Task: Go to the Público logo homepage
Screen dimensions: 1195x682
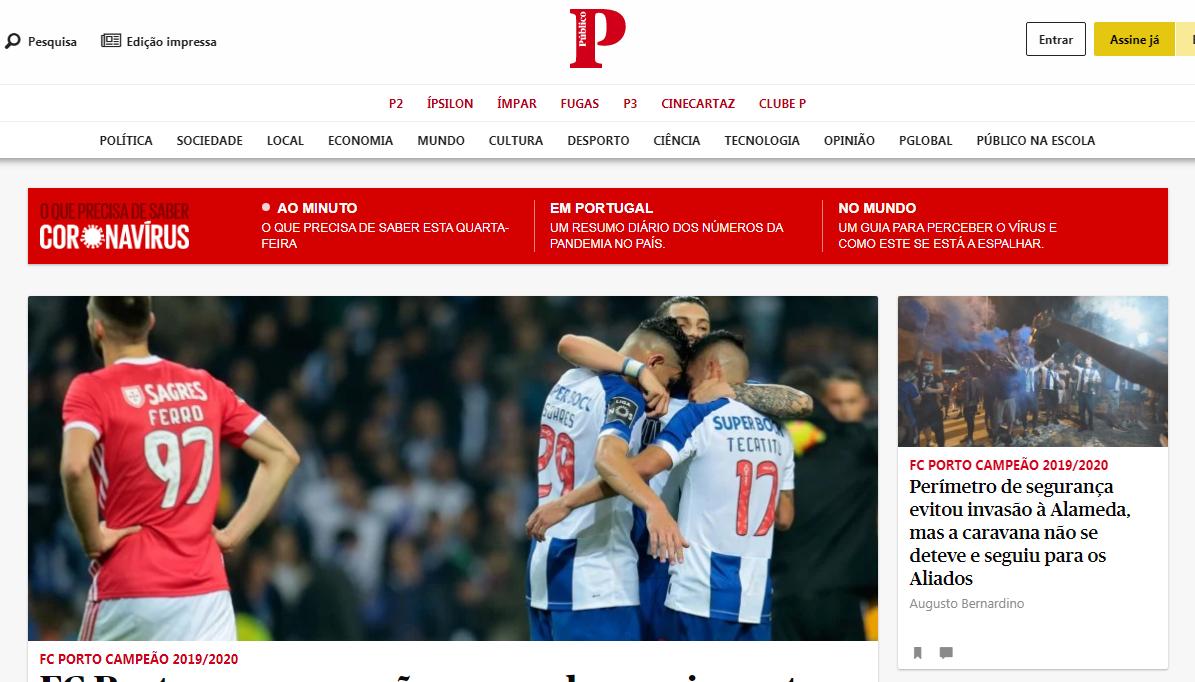Action: tap(598, 38)
